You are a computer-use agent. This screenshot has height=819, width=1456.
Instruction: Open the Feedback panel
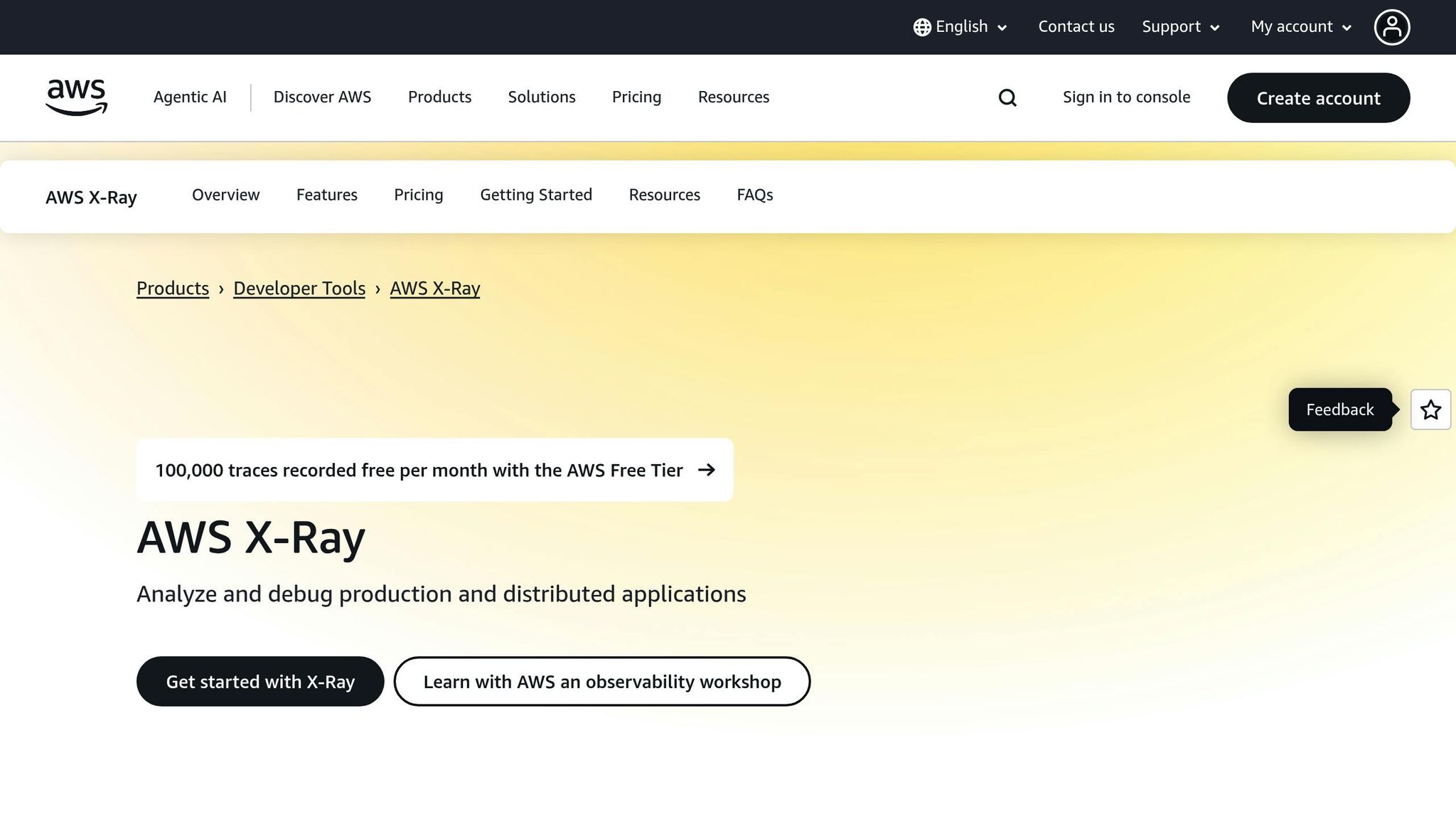[1339, 409]
